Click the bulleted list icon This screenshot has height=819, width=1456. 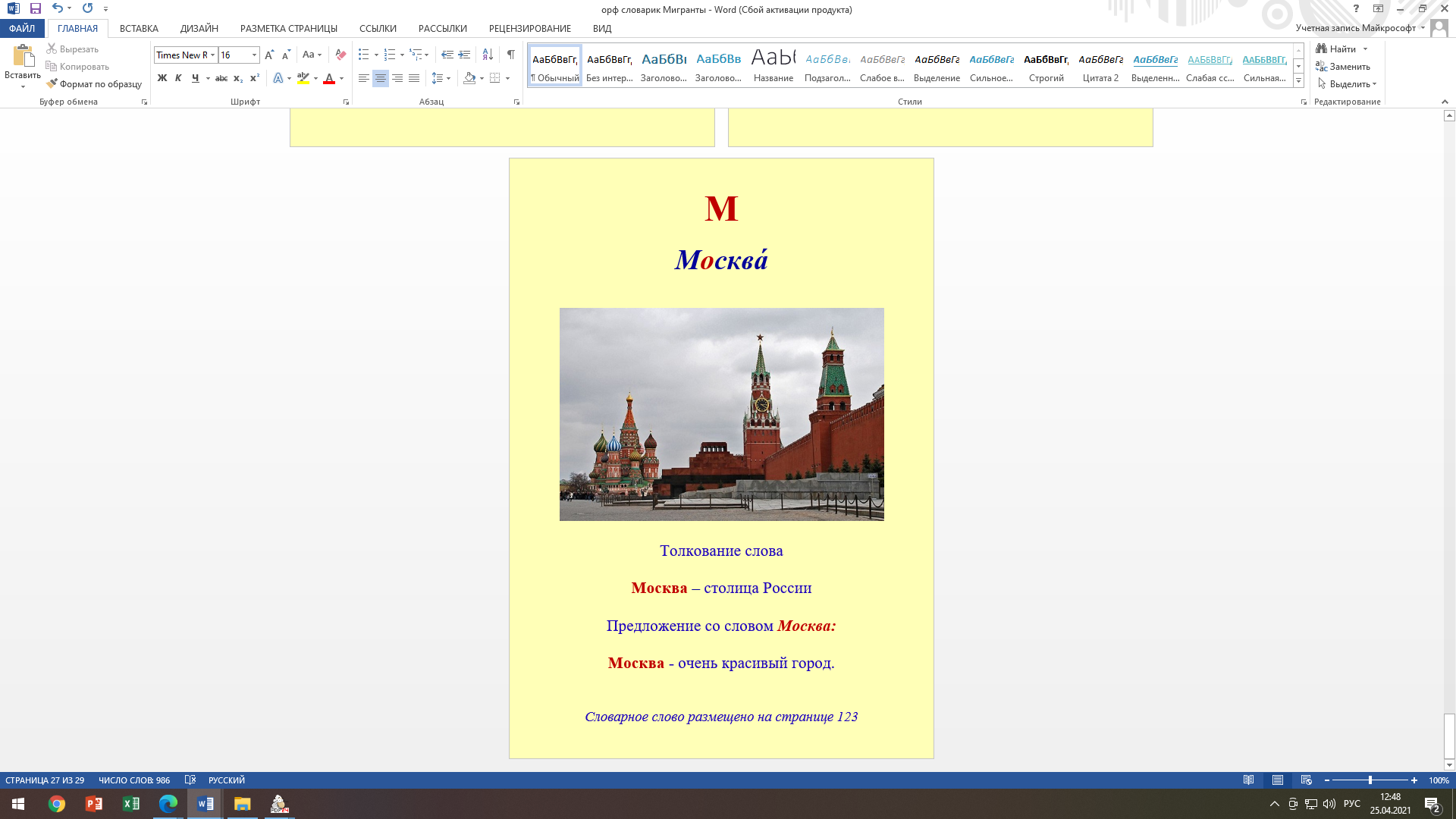pos(364,55)
